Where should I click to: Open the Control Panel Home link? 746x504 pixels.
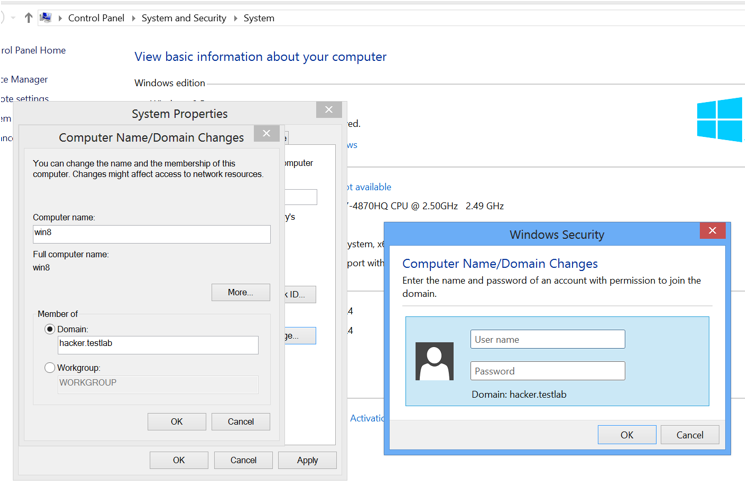click(33, 50)
